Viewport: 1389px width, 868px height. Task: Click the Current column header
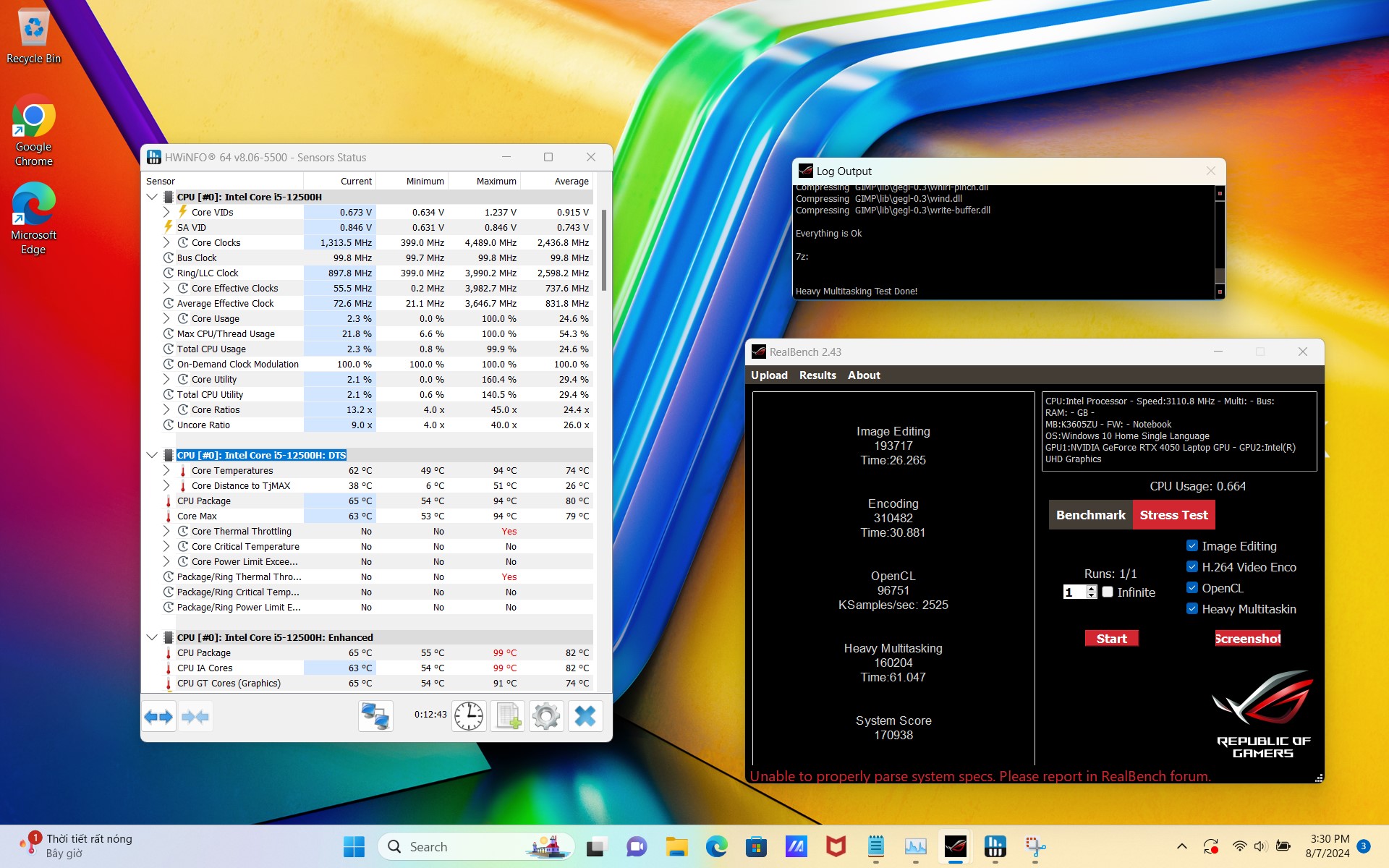pos(339,181)
